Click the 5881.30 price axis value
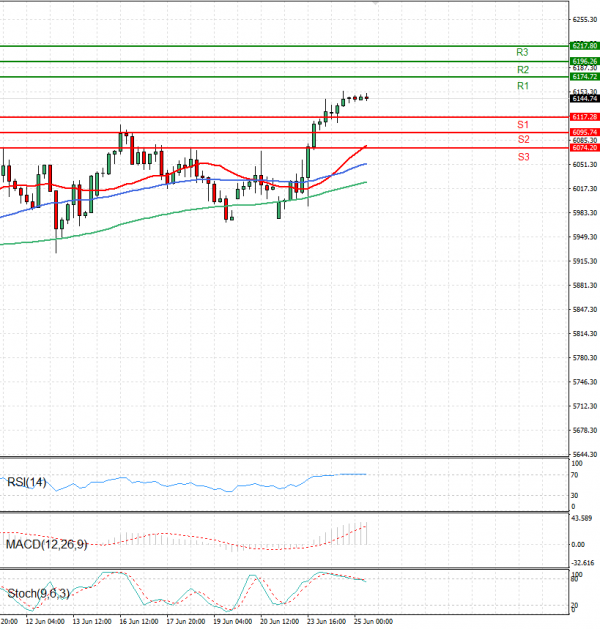Viewport: 600px width, 629px height. coord(585,285)
